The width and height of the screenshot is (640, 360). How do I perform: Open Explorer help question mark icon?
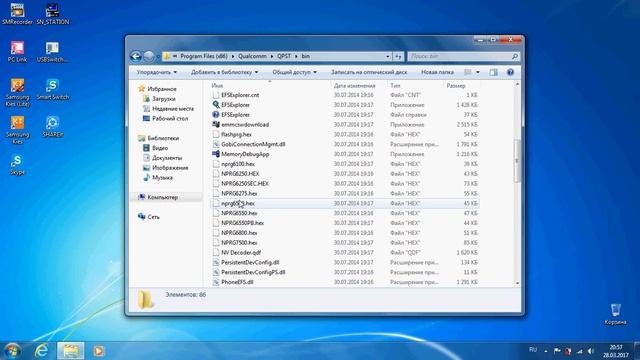pyautogui.click(x=510, y=72)
